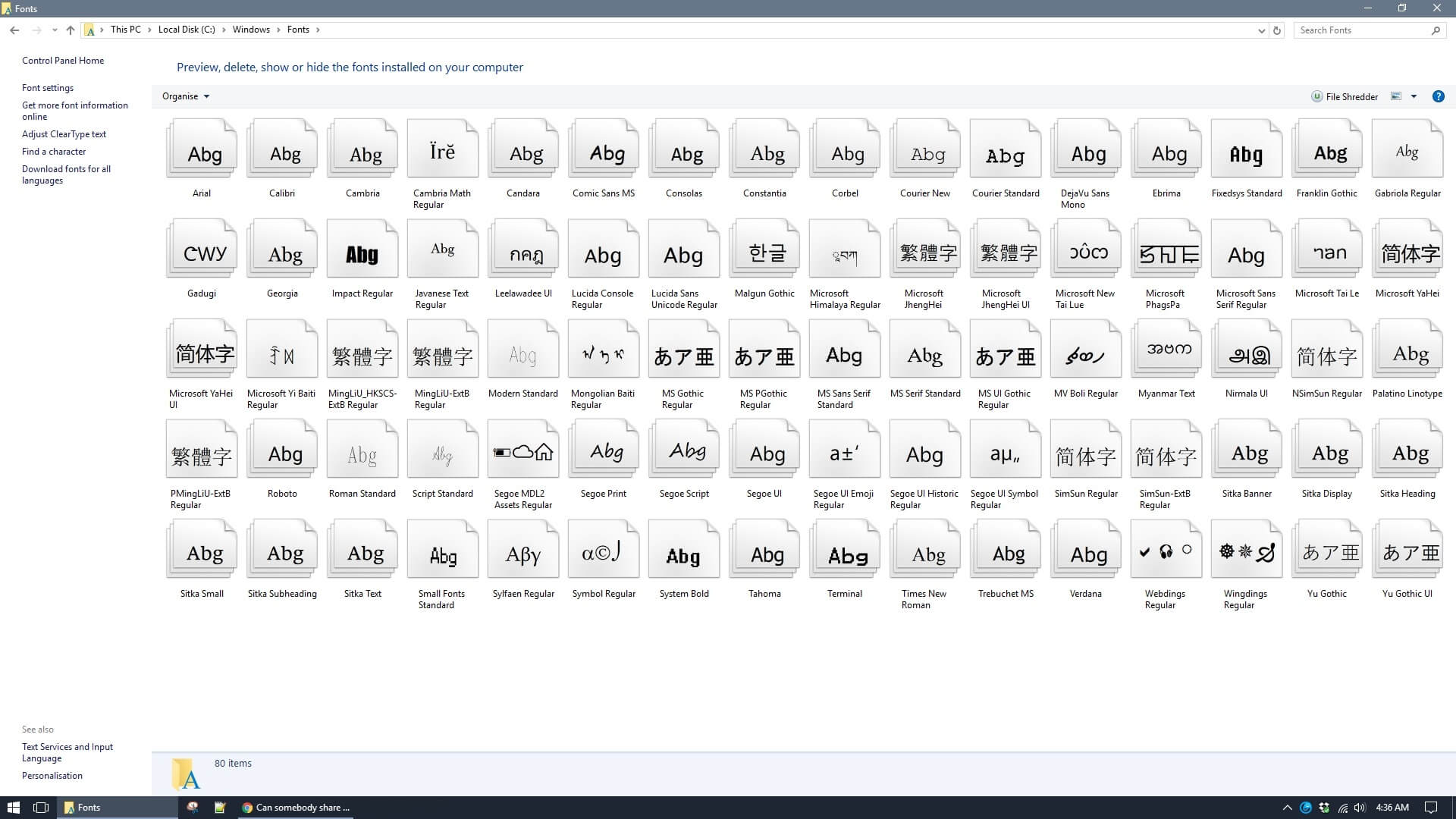This screenshot has height=819, width=1456.
Task: Click Find a character option
Action: [54, 151]
